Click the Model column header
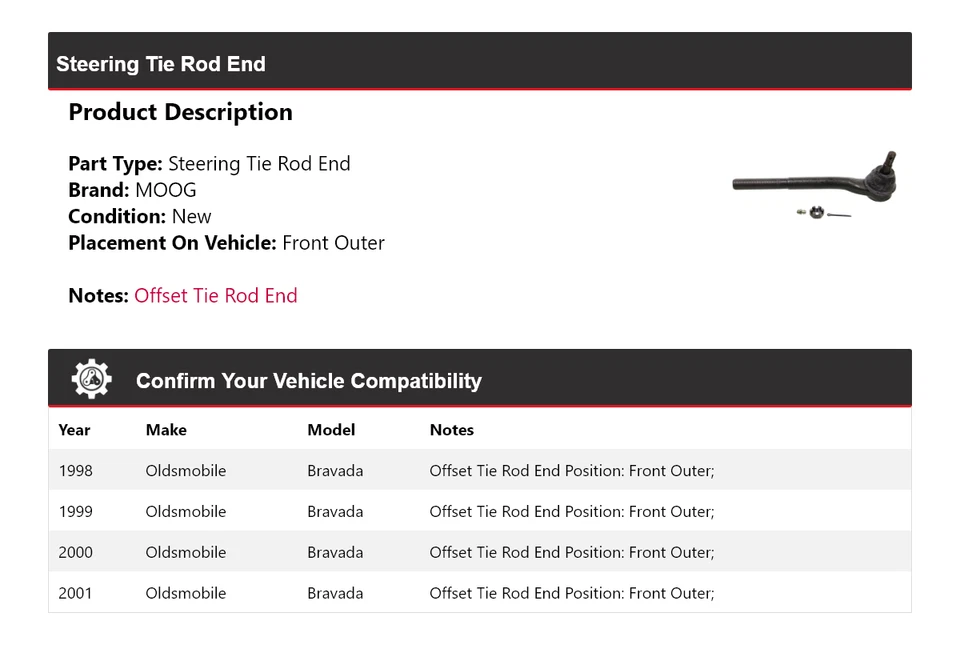This screenshot has height=645, width=960. tap(331, 430)
